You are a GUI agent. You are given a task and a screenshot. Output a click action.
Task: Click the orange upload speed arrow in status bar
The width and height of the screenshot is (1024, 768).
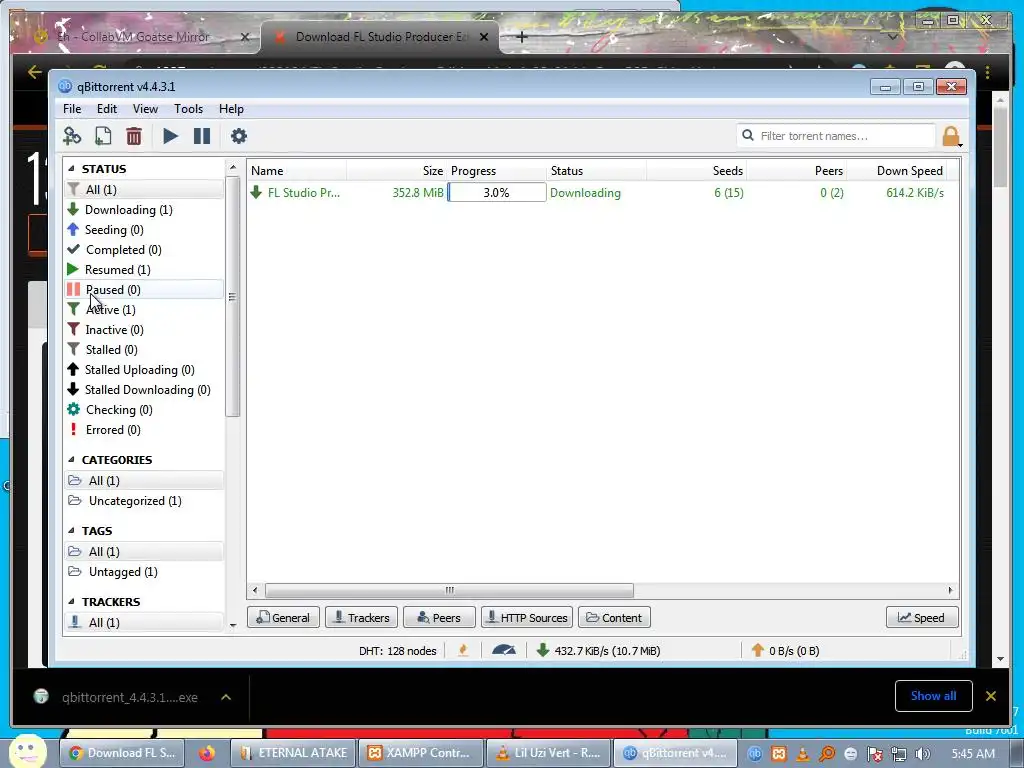coord(758,650)
